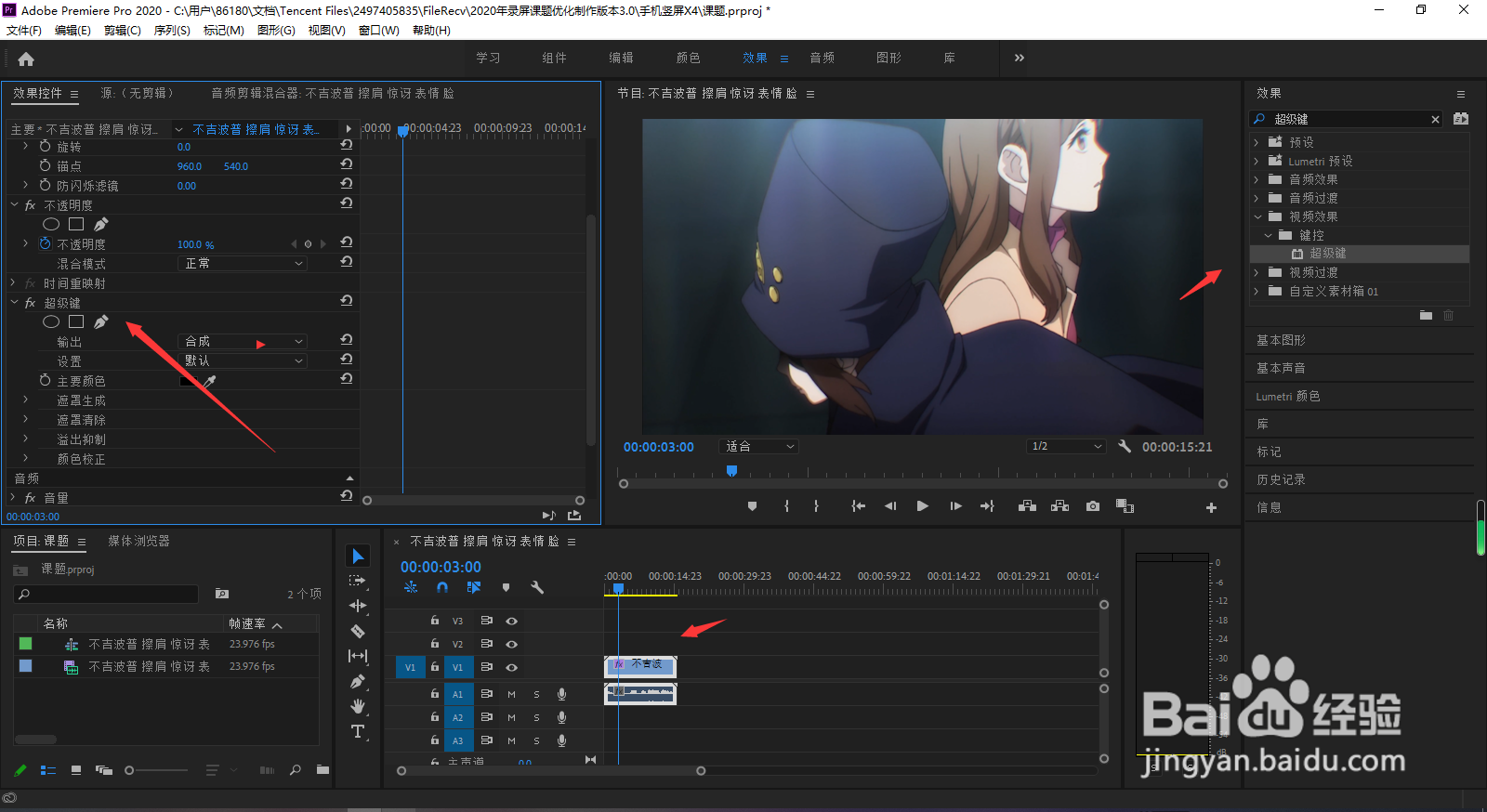Create ellipse mask under 不透明度

click(x=51, y=224)
